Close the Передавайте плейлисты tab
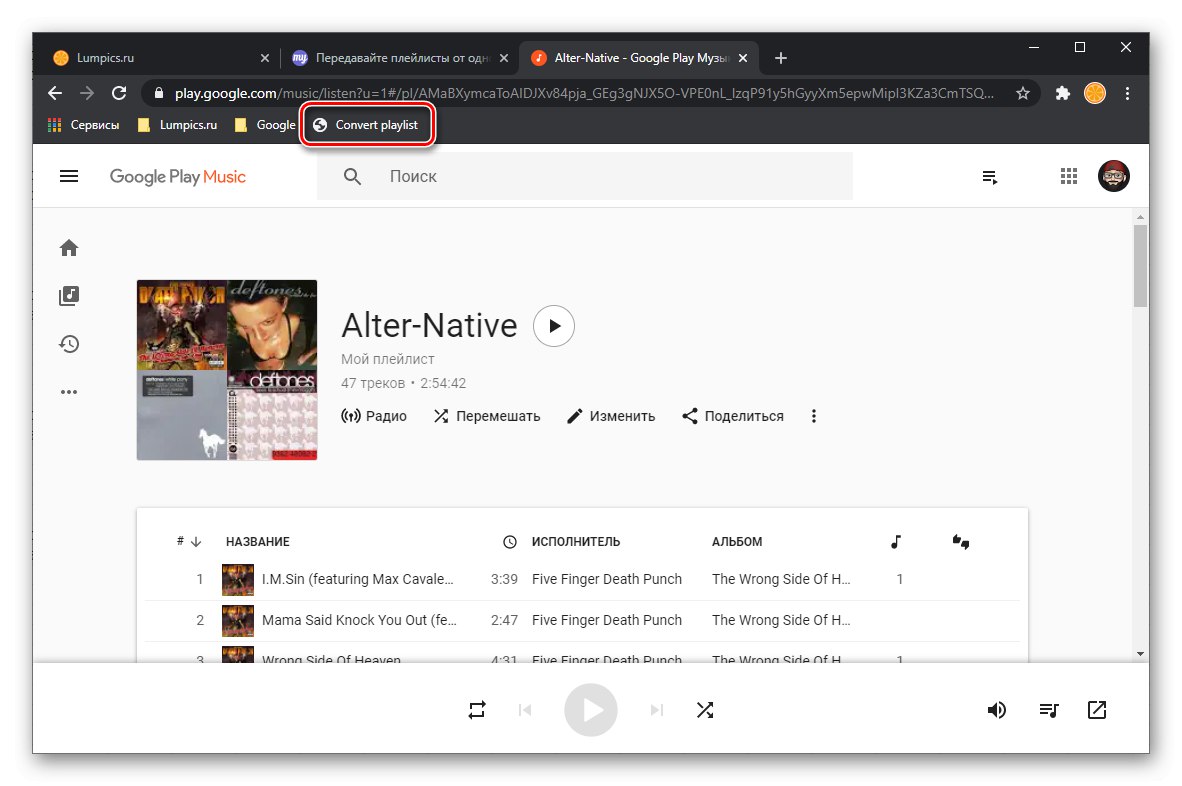Screen dimensions: 1182x786 (504, 58)
